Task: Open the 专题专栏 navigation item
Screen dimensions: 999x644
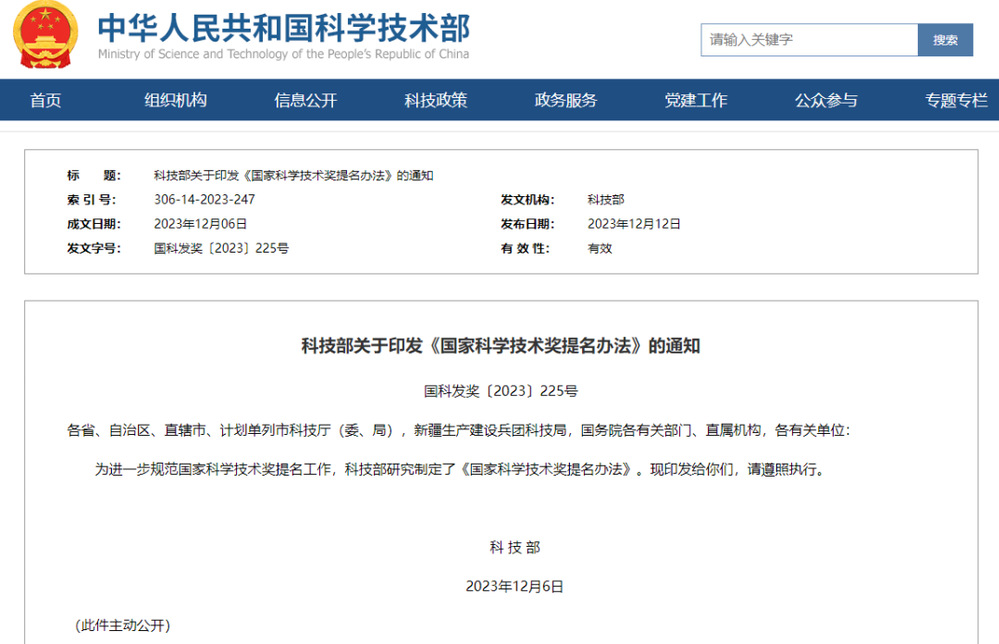Action: (x=956, y=100)
